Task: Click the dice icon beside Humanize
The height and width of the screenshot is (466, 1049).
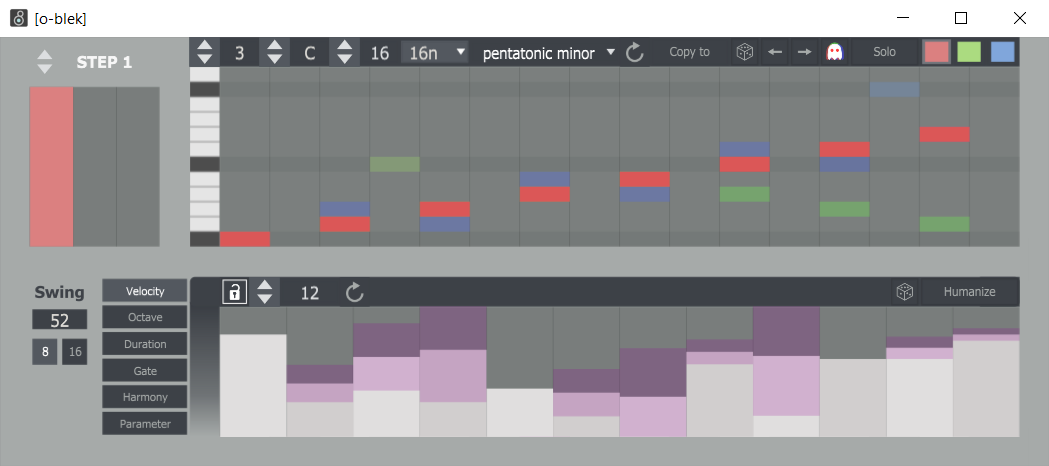Action: click(x=905, y=292)
